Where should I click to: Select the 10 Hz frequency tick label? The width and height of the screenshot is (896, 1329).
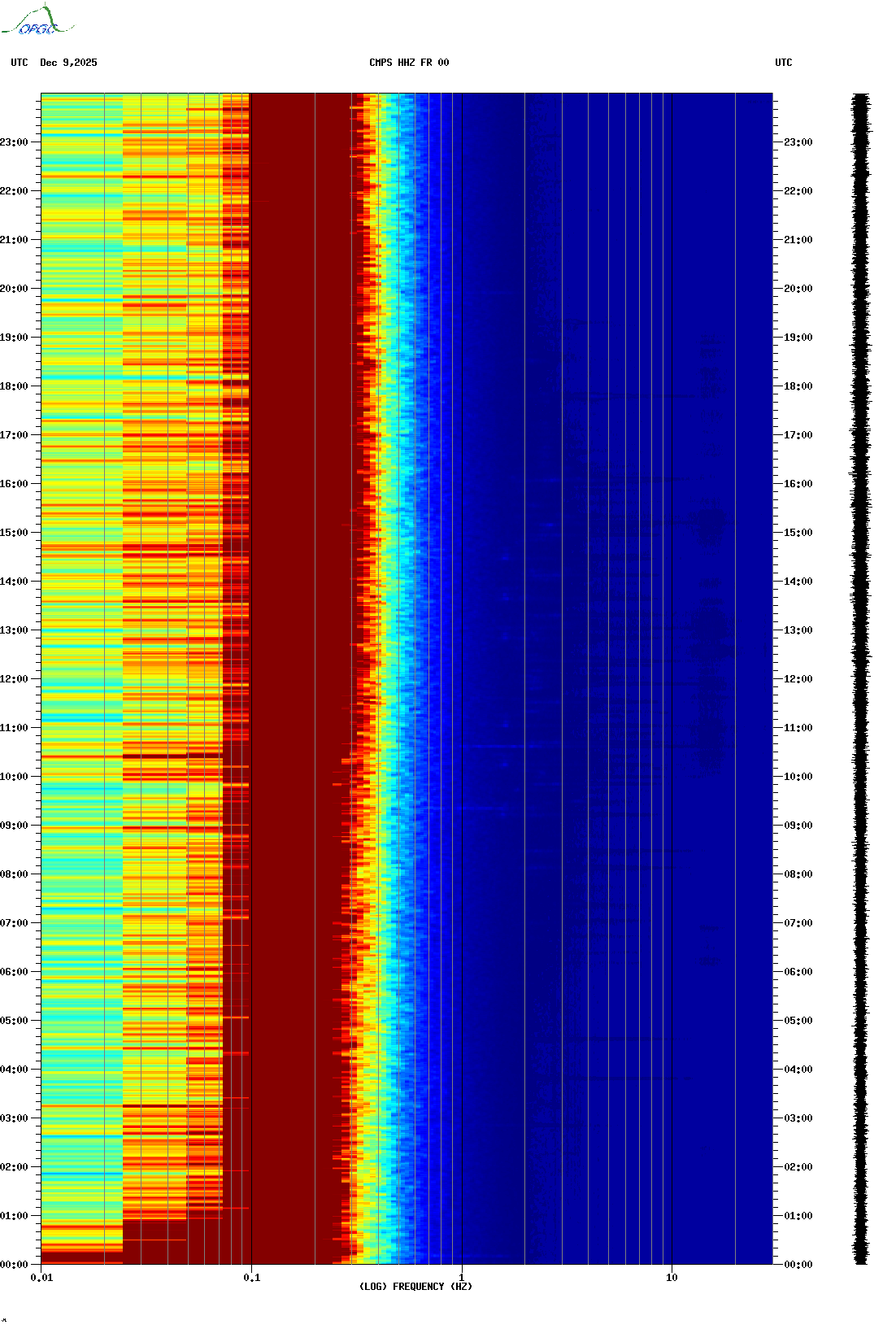click(672, 1278)
